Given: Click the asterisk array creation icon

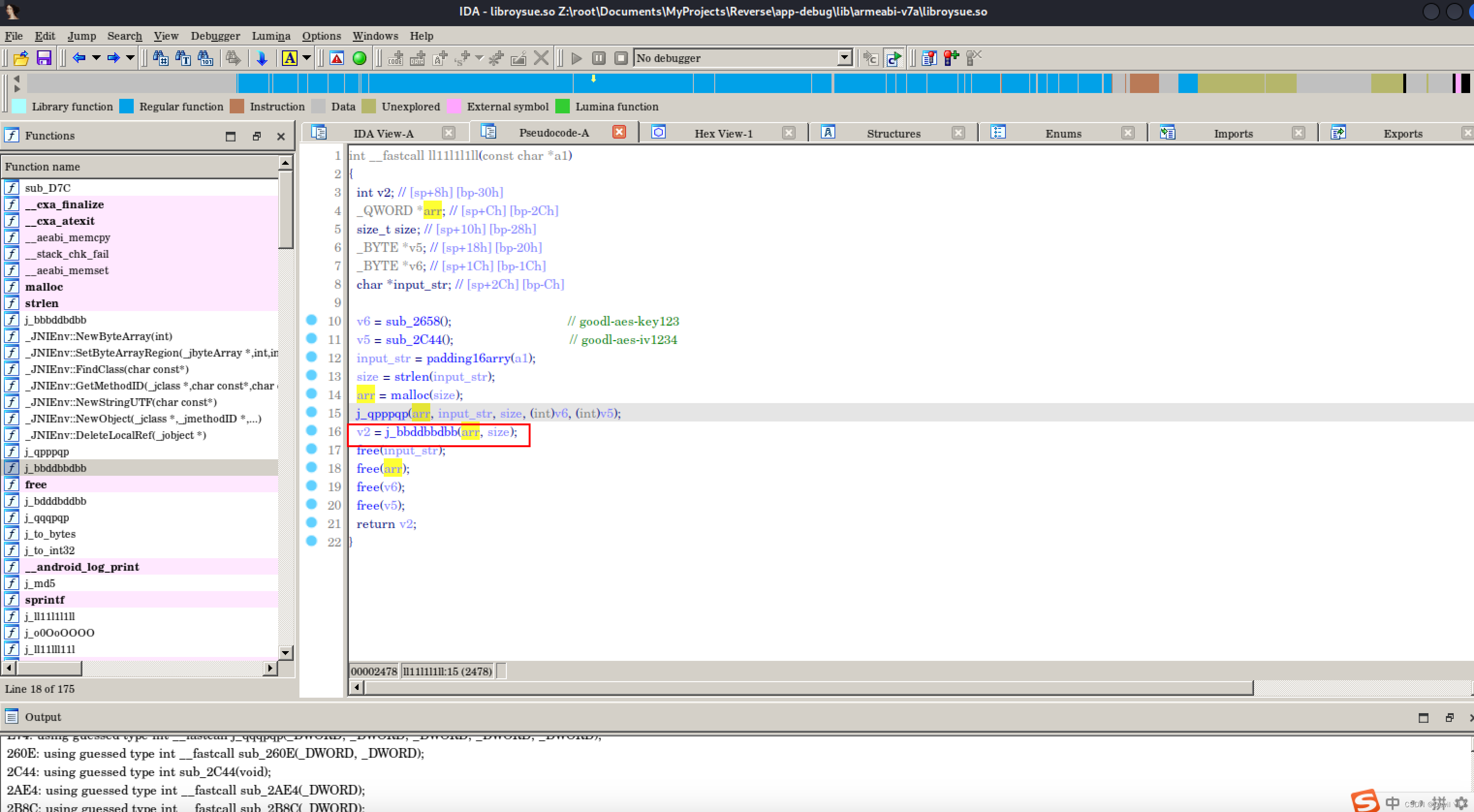Looking at the screenshot, I should tap(496, 58).
